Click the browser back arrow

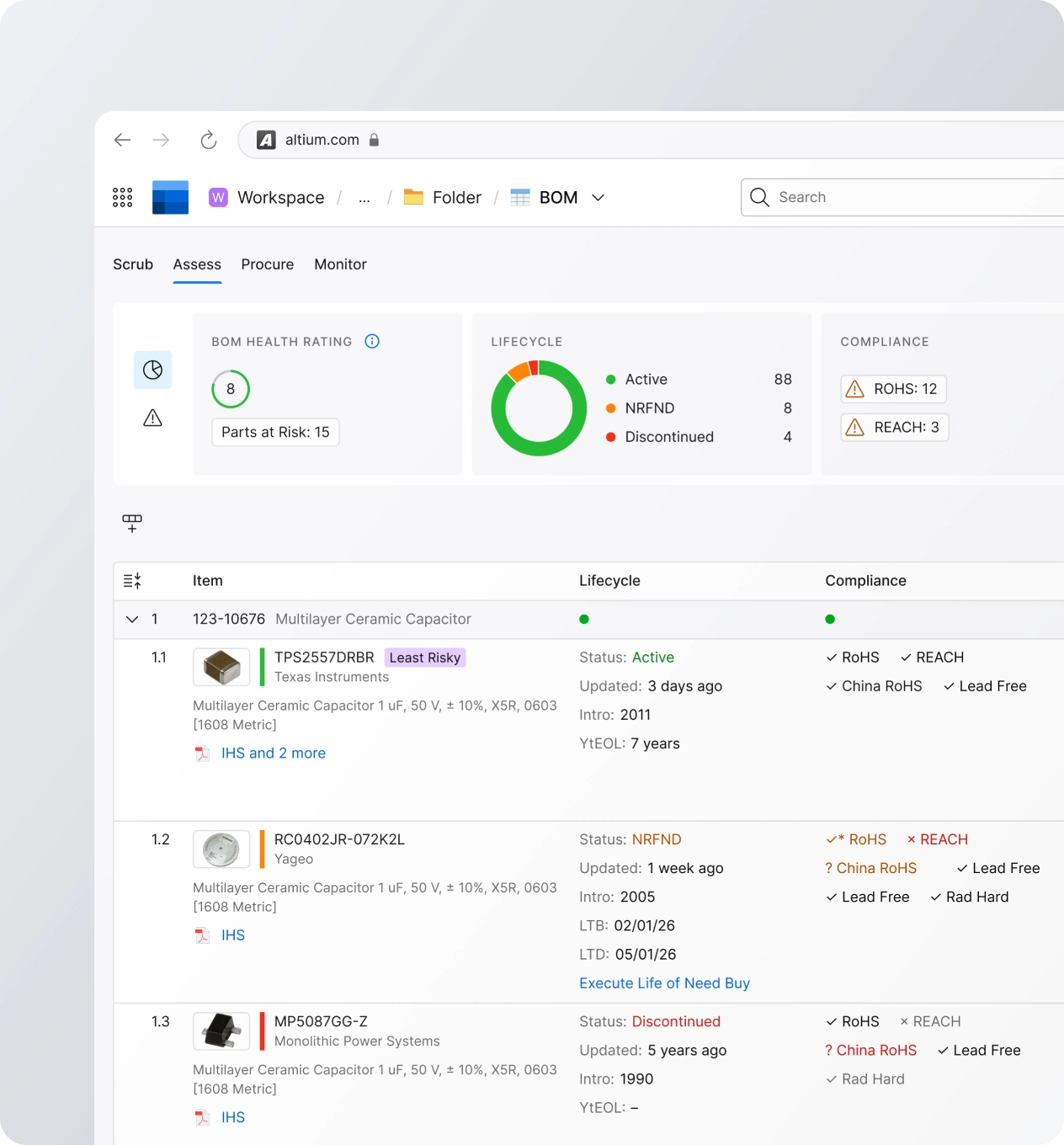123,140
